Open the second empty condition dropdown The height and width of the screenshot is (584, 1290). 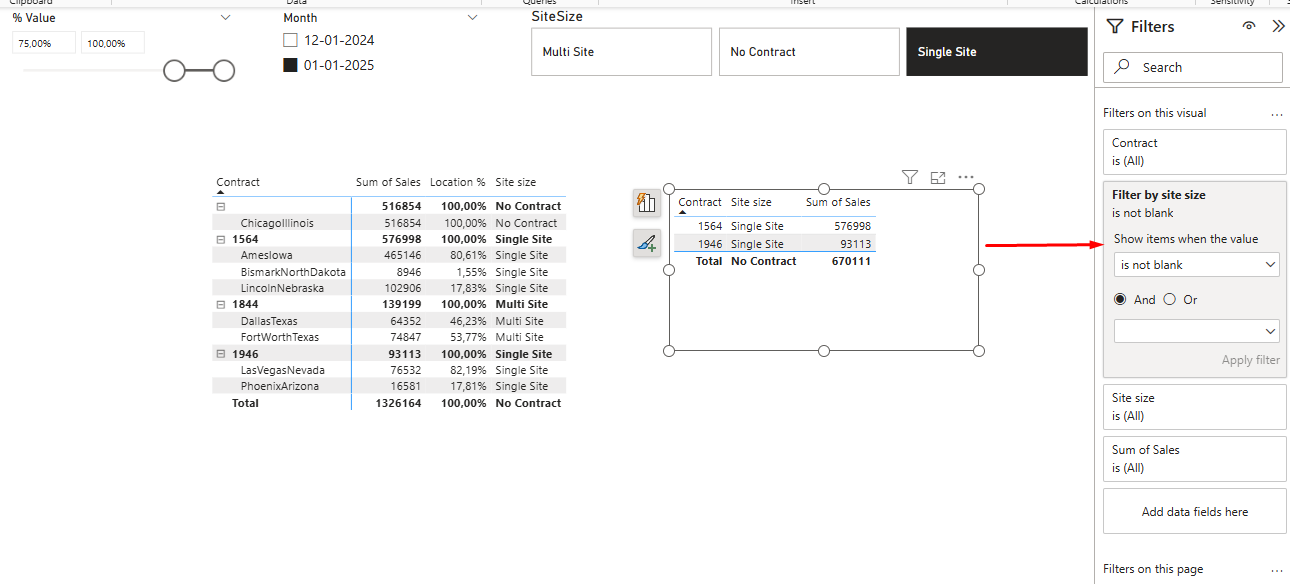[x=1197, y=331]
